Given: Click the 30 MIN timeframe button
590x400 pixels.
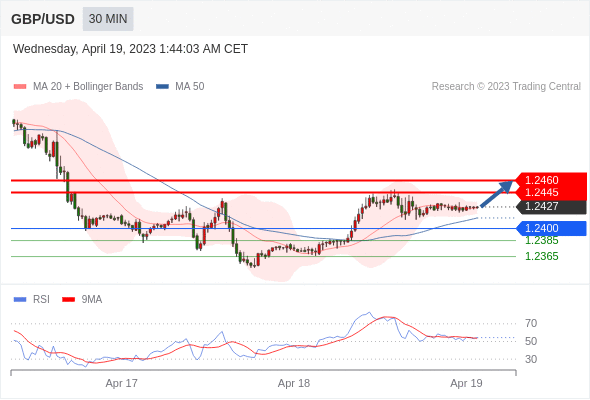Looking at the screenshot, I should click(x=108, y=19).
